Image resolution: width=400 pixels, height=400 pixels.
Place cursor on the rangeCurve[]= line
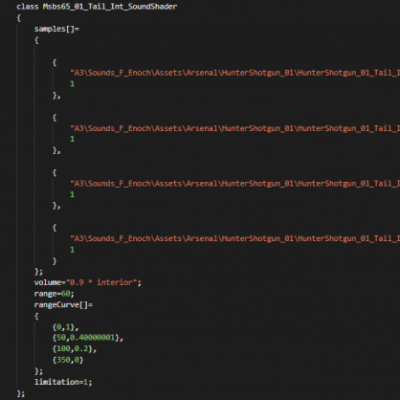coord(63,305)
